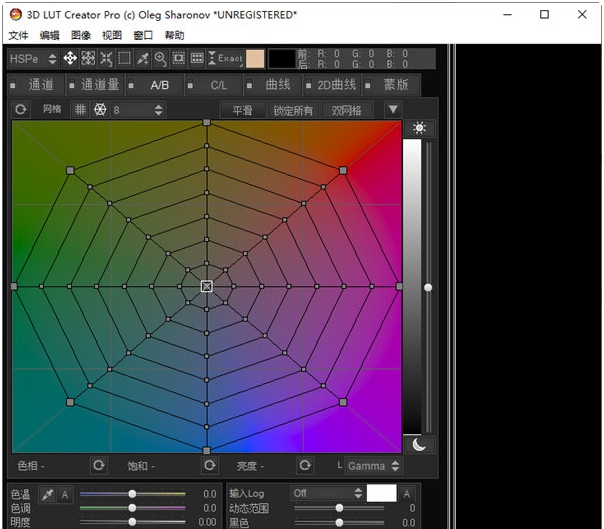Click the sun icon above brightness bar
Screen dimensions: 604x529
tap(419, 128)
